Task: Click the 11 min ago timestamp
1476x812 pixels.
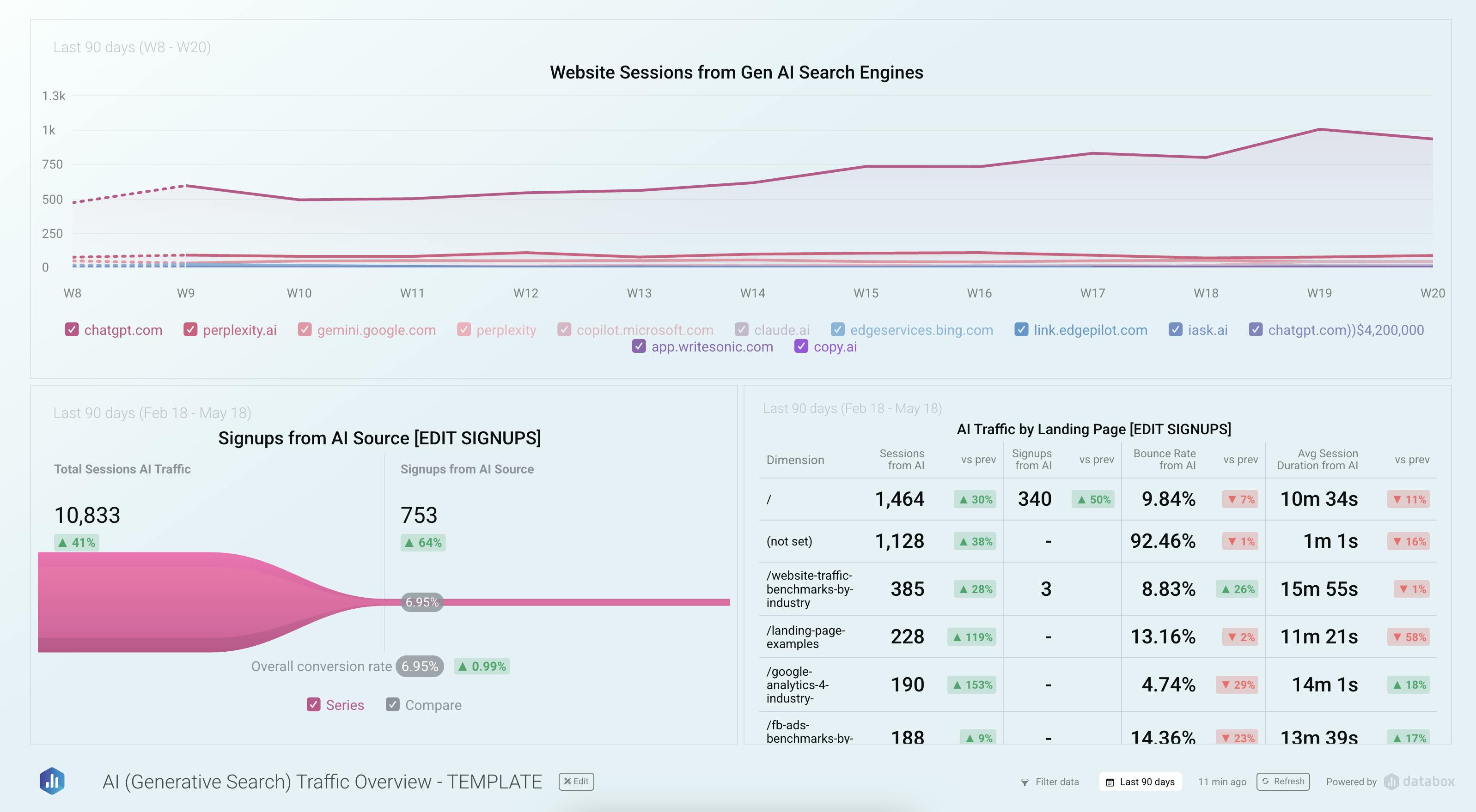Action: tap(1222, 782)
